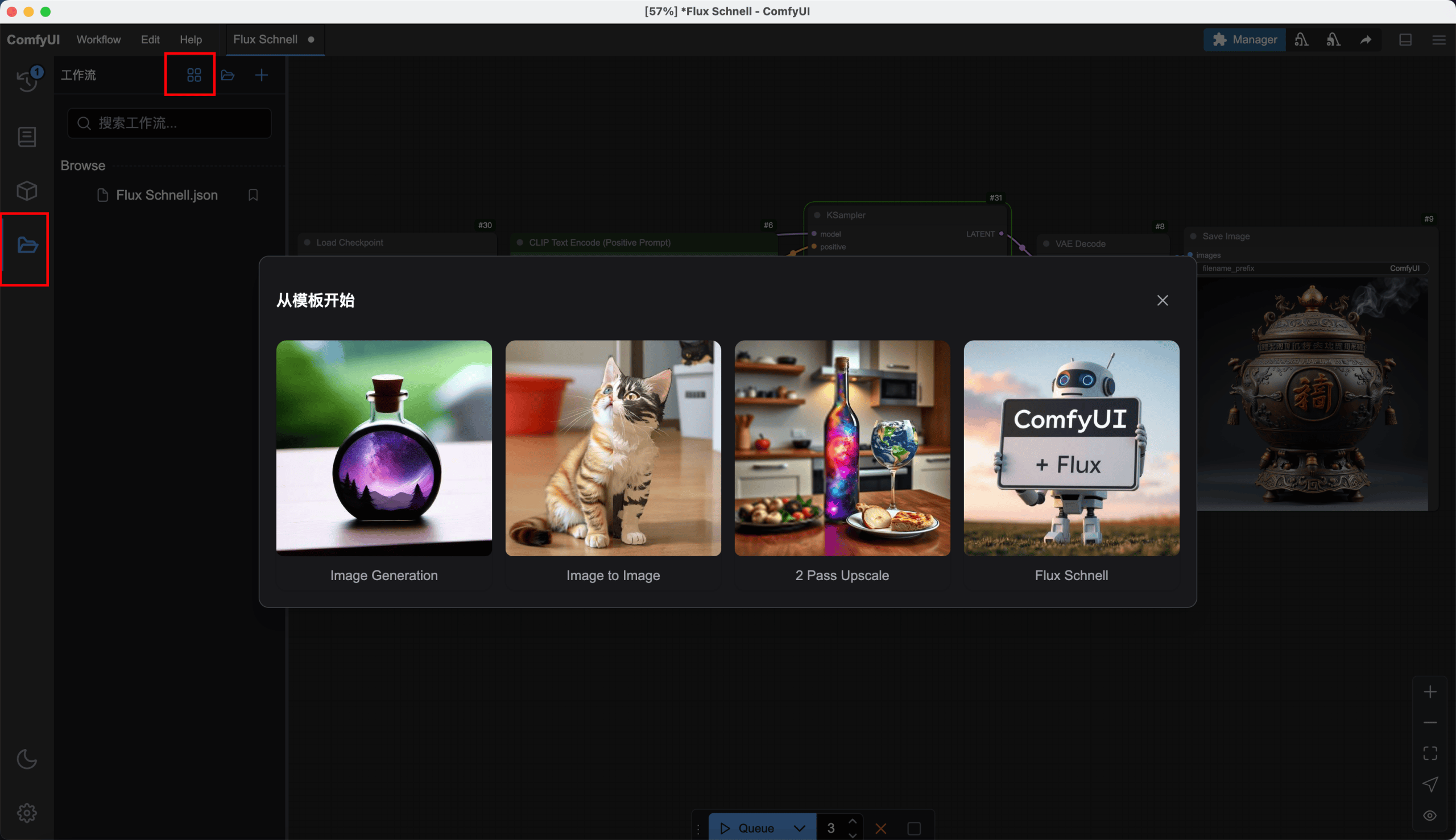Open the Edit menu
The image size is (1456, 840).
150,39
